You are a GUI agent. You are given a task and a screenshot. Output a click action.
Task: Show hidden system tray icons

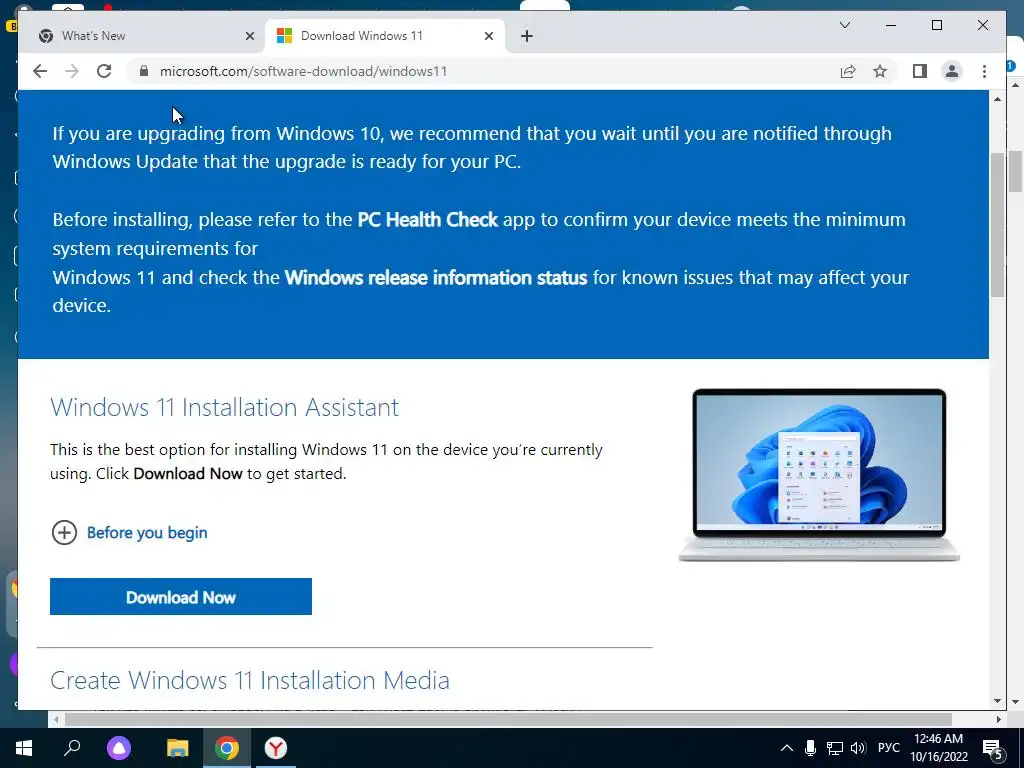tap(787, 748)
